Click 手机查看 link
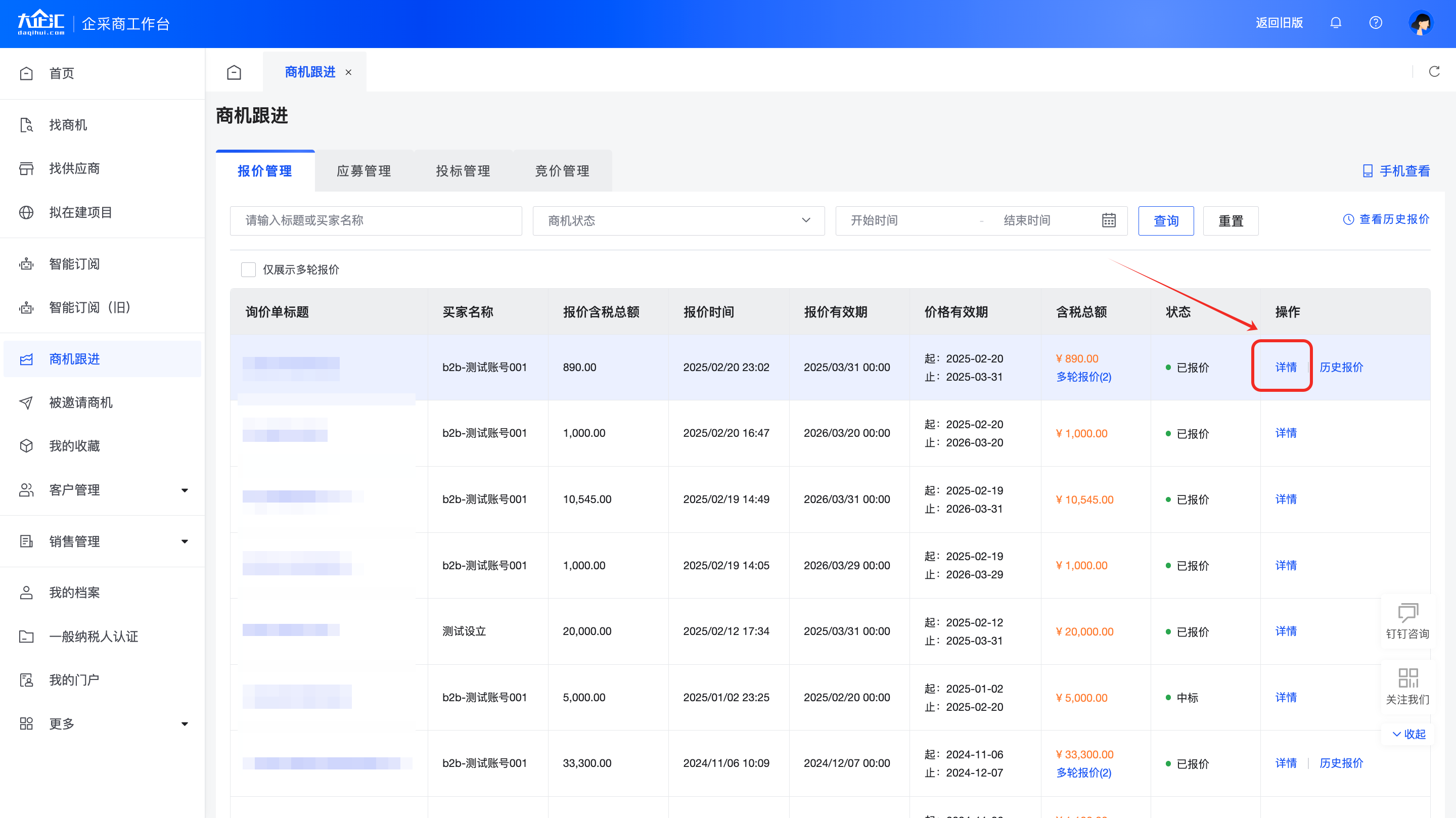 tap(1396, 171)
